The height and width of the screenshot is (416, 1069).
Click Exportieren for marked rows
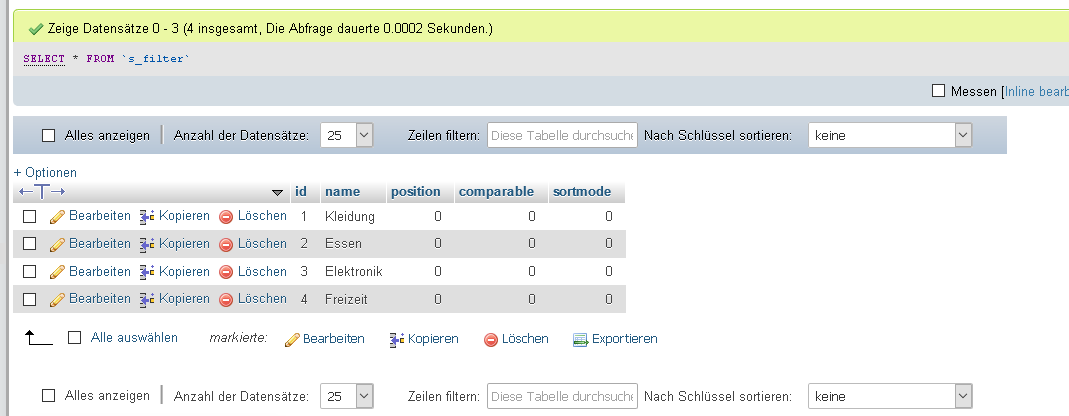coord(624,339)
